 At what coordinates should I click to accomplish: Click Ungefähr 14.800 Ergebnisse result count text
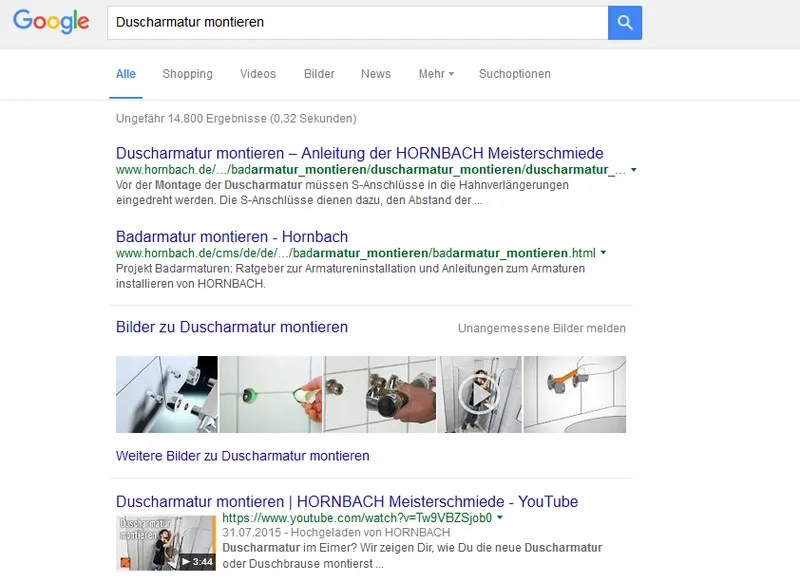(x=236, y=119)
